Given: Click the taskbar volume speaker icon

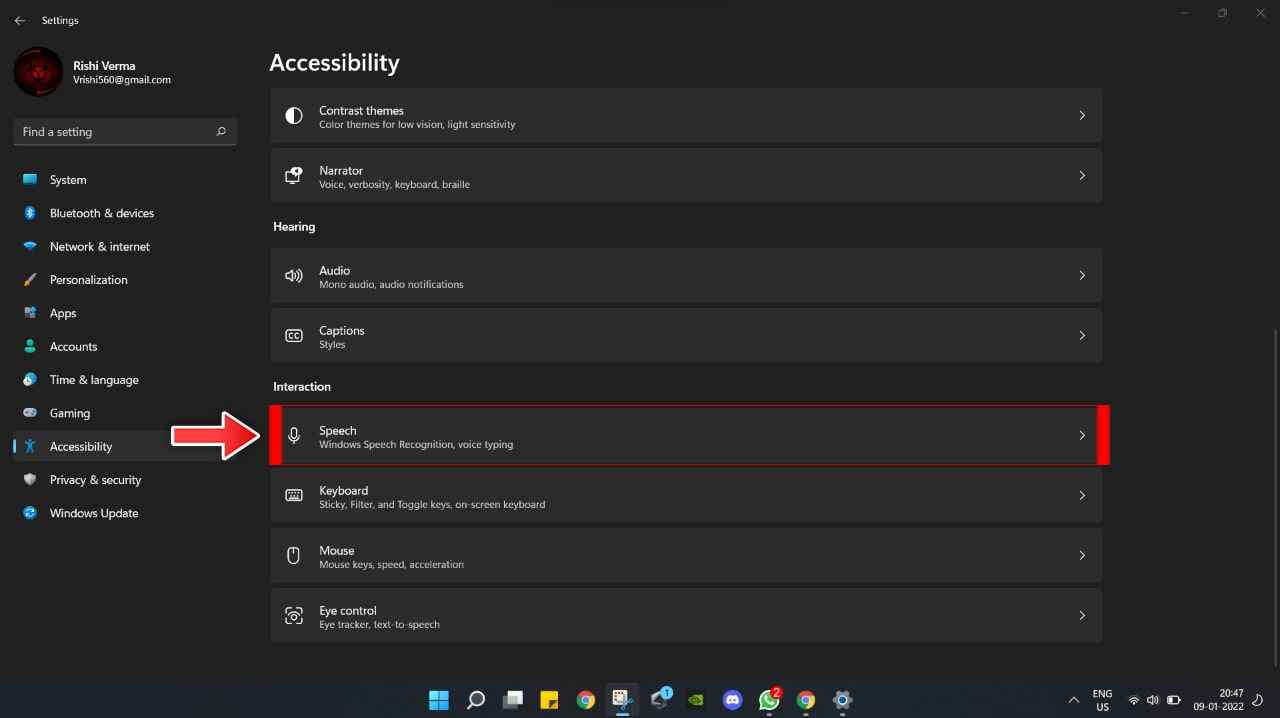Looking at the screenshot, I should tap(1153, 700).
